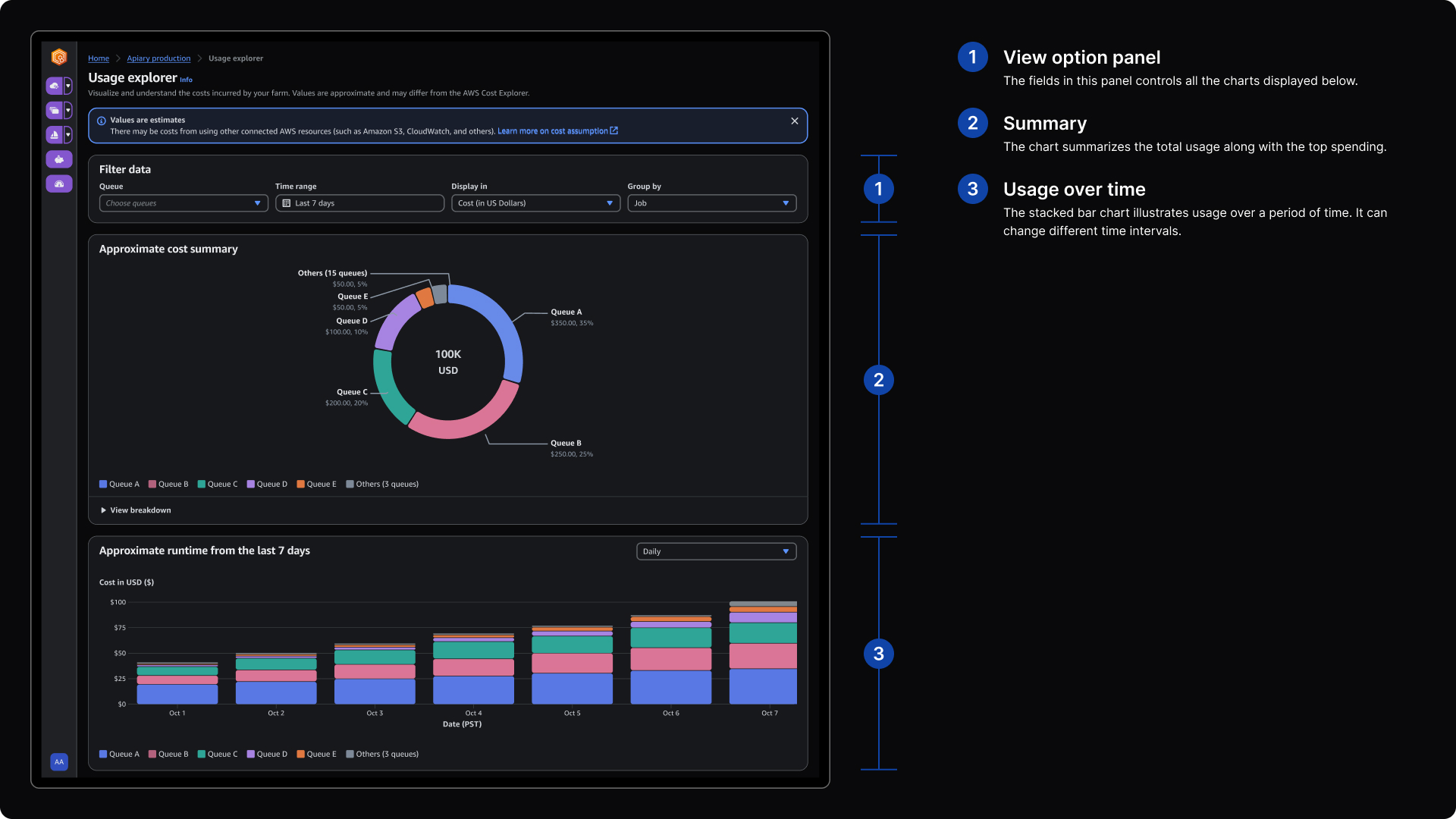Viewport: 1456px width, 819px height.
Task: Open the Choose queues dropdown
Action: pos(184,203)
